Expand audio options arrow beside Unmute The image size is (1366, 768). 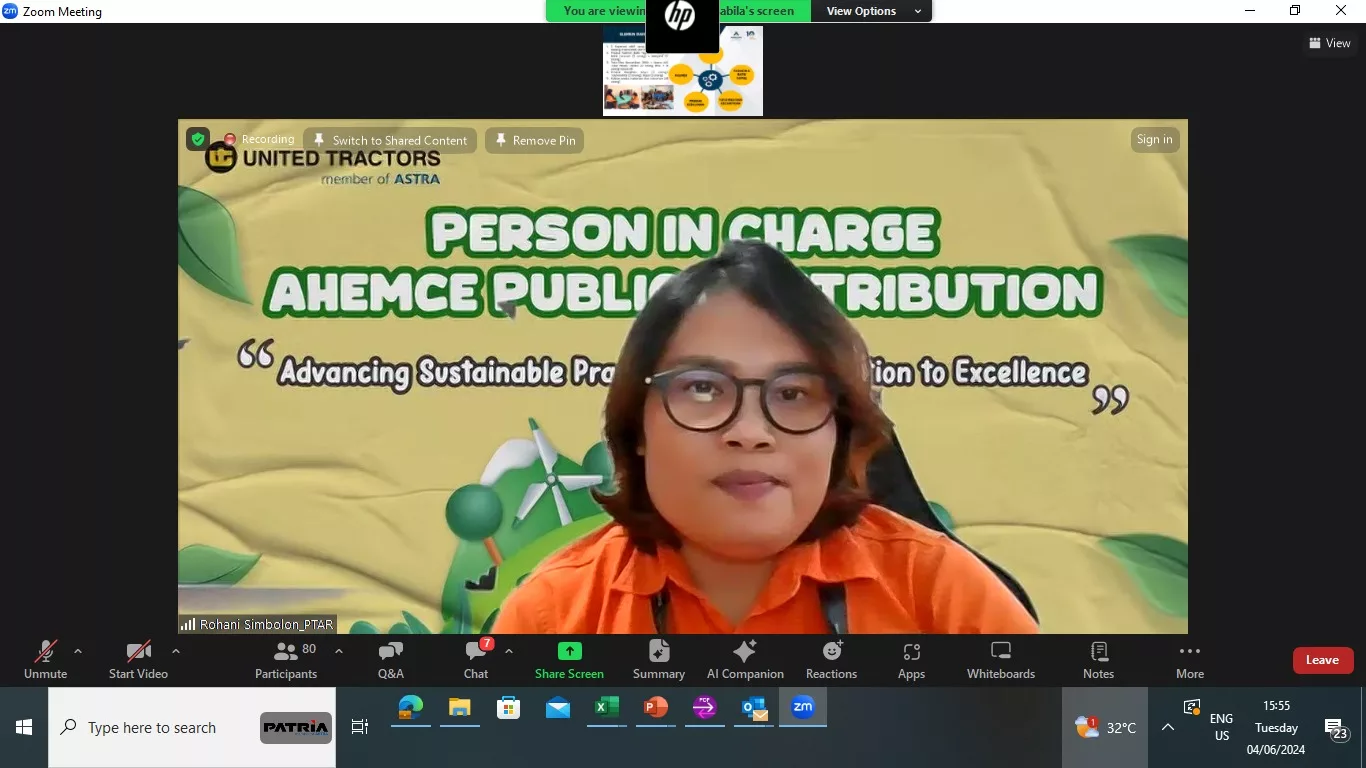tap(78, 651)
